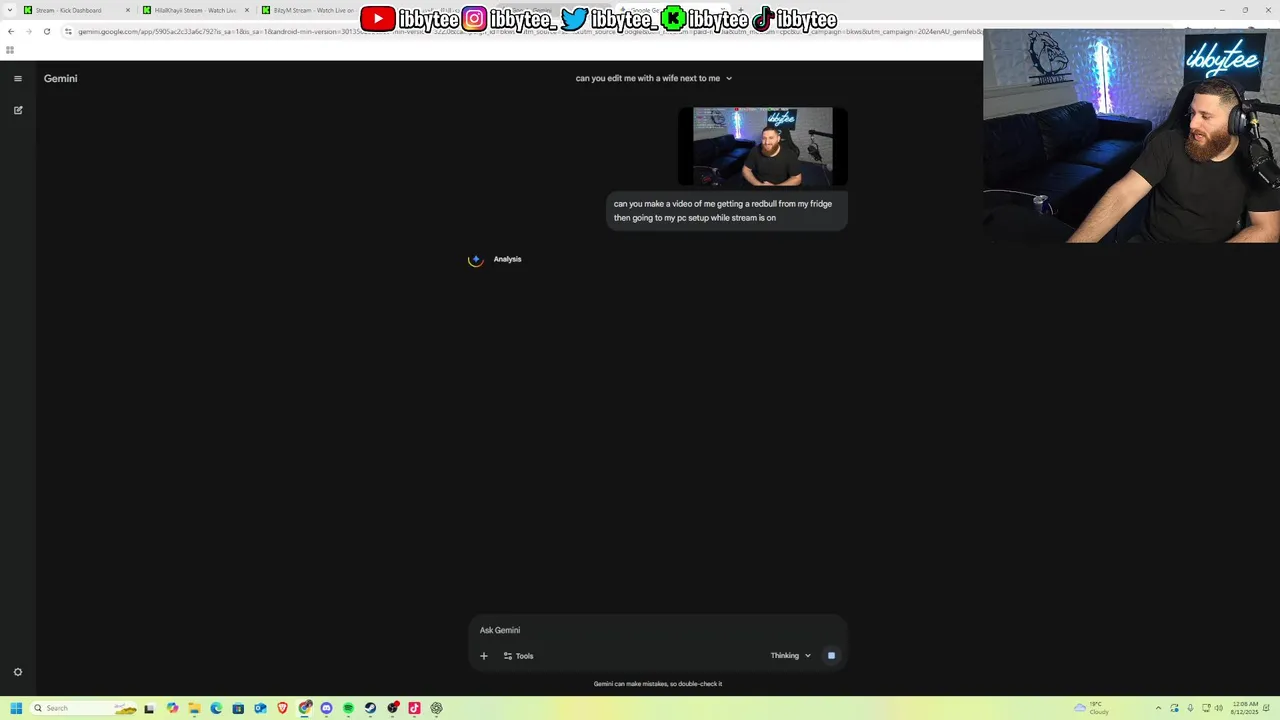1280x720 pixels.
Task: Open the clock showing 12:08 AM
Action: pos(1245,708)
